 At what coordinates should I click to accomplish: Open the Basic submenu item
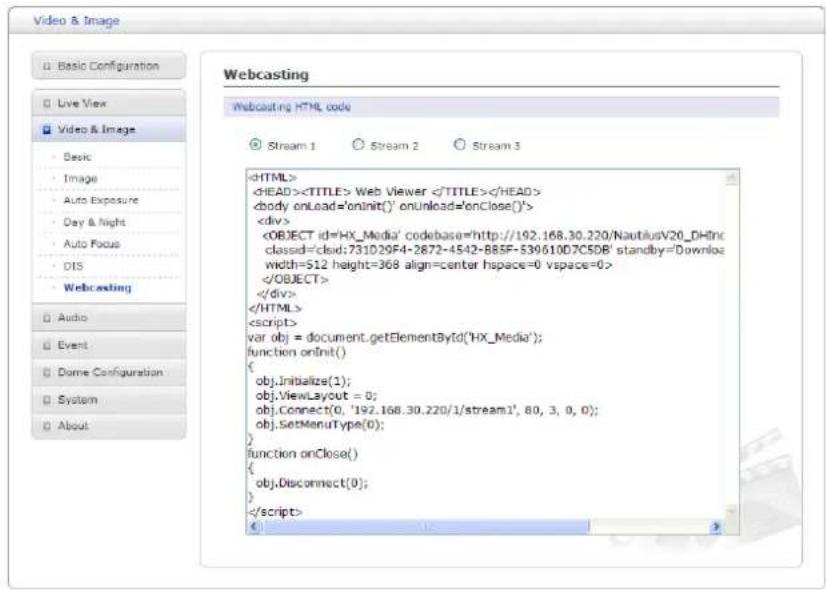(77, 157)
